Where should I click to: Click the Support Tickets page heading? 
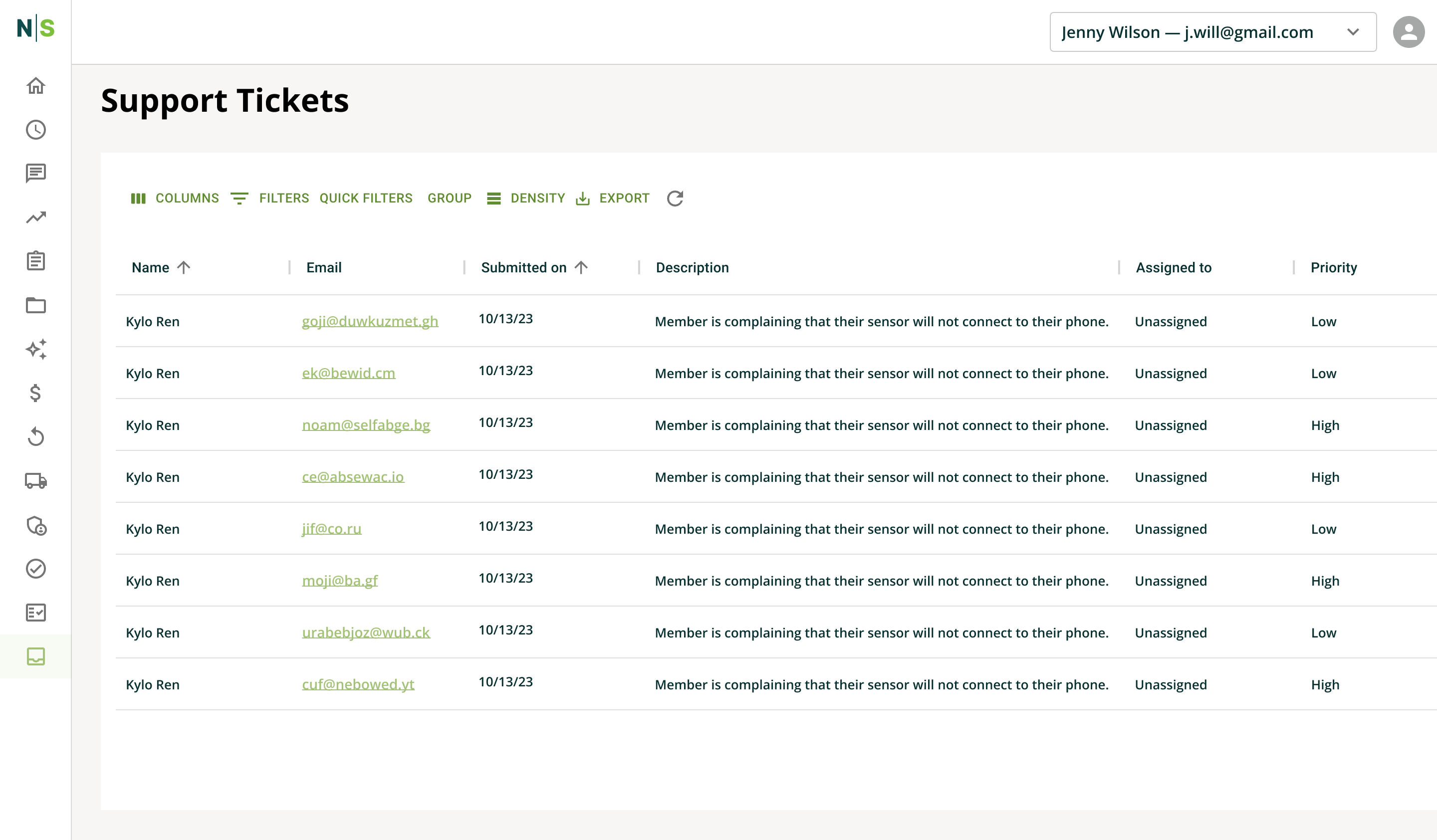(x=225, y=101)
